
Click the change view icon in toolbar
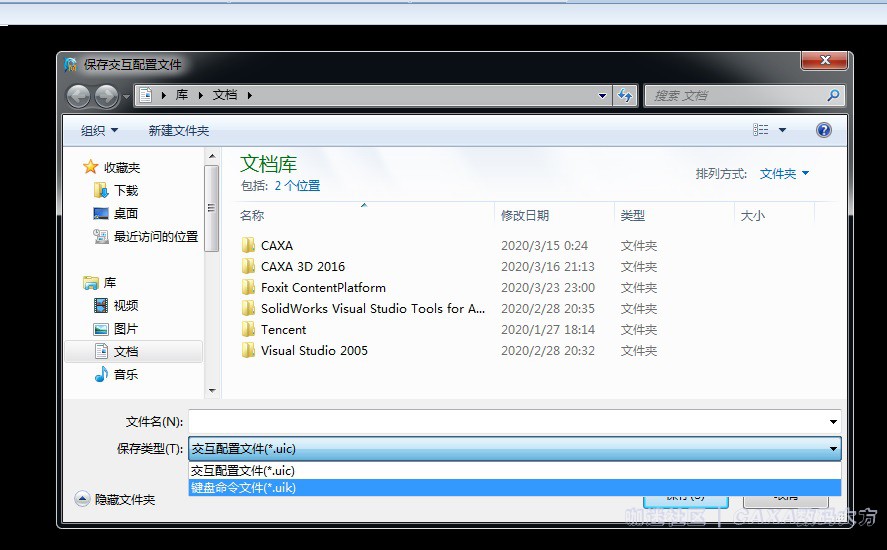(762, 131)
